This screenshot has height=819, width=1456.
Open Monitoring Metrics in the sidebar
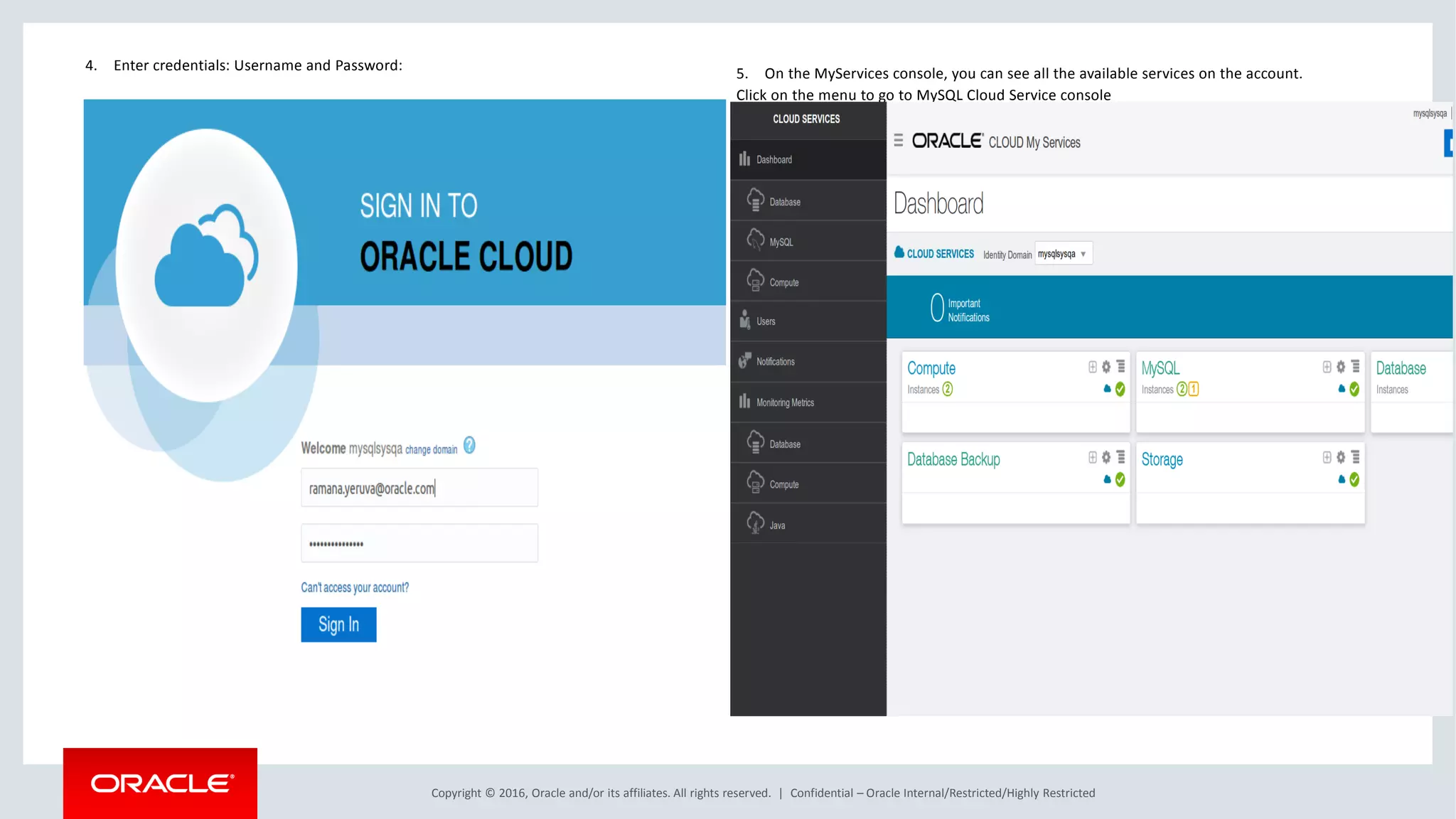[808, 402]
